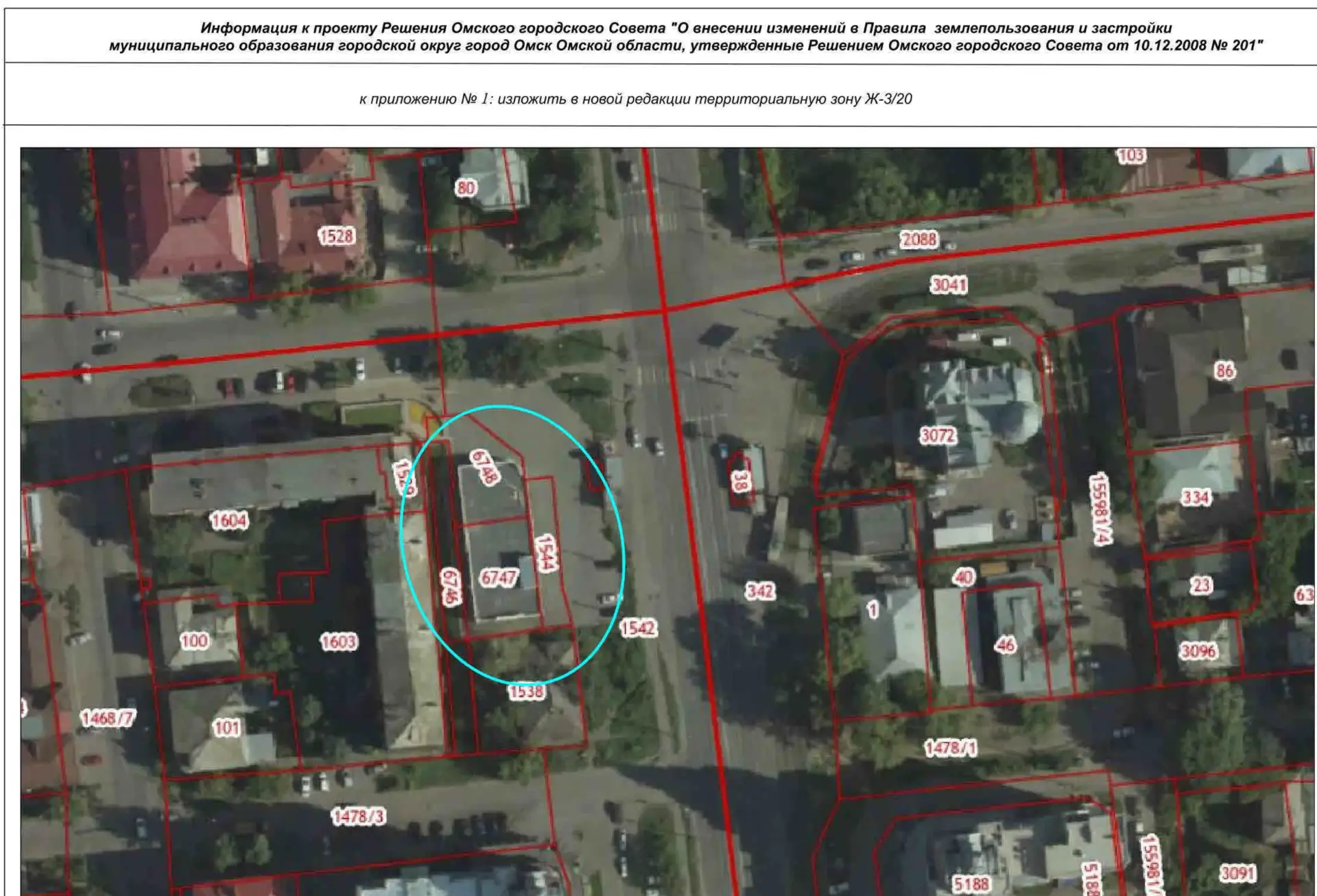The width and height of the screenshot is (1317, 896).
Task: Click the rotated parcel label 6746
Action: click(450, 587)
